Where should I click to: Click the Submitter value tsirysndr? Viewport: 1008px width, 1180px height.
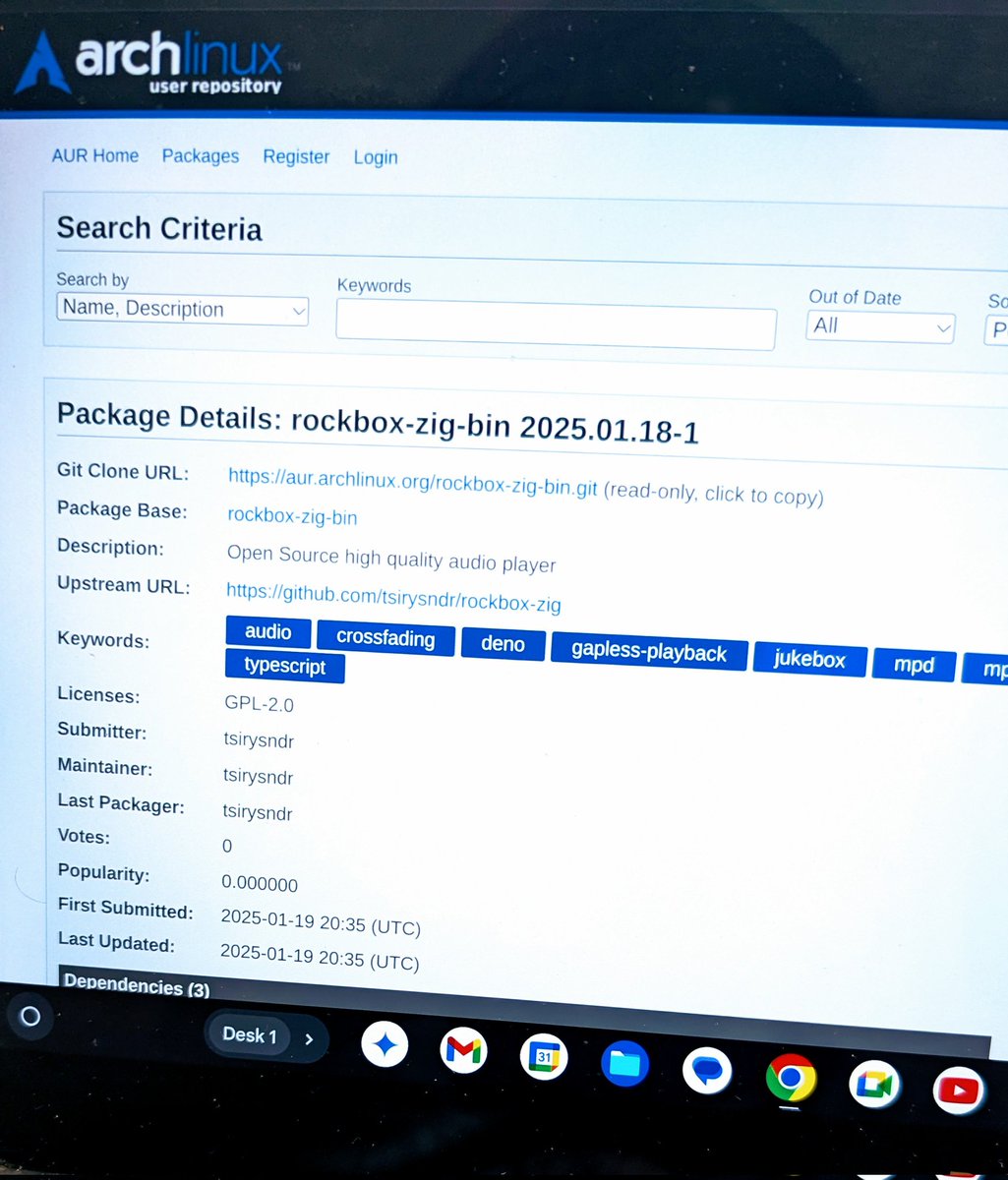259,740
